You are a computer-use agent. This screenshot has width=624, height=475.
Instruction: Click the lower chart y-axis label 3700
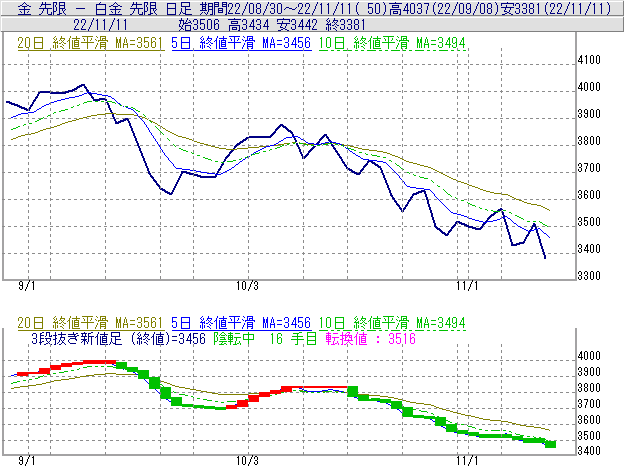pyautogui.click(x=589, y=404)
